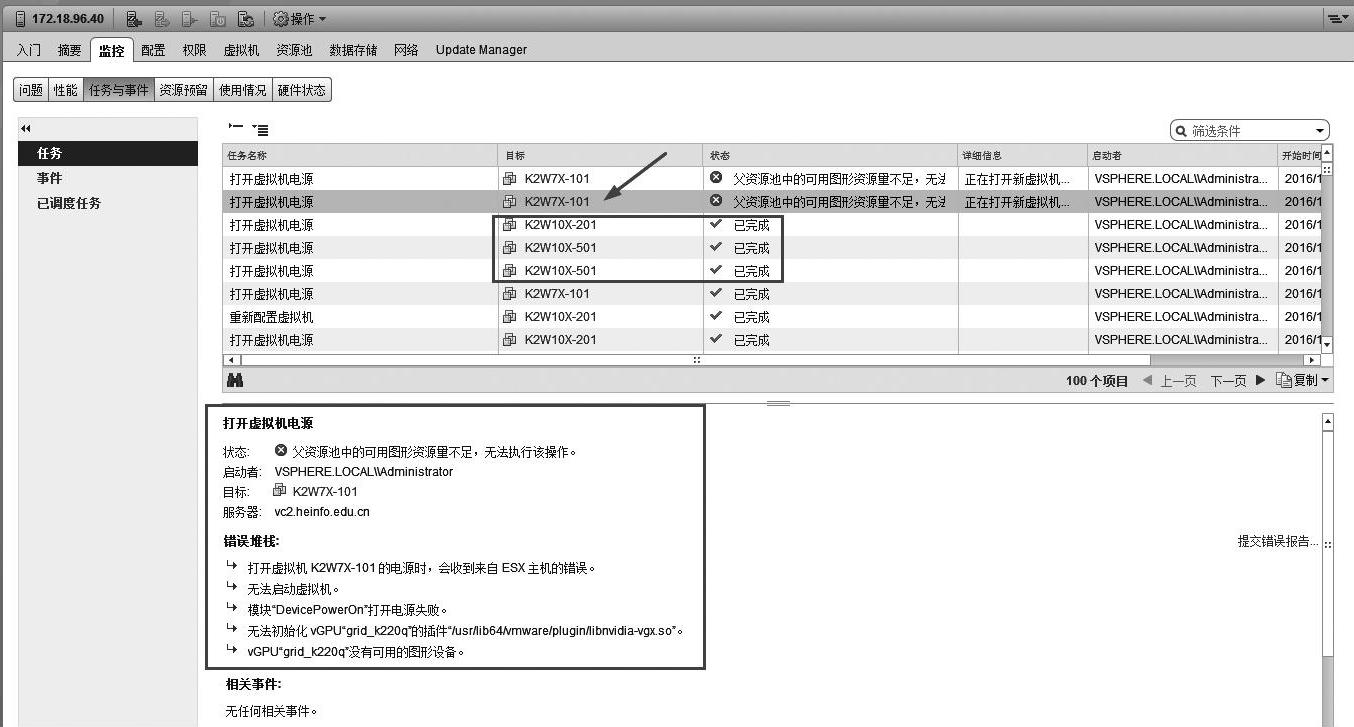Open the 操作 actions dropdown
This screenshot has width=1354, height=727.
(300, 19)
